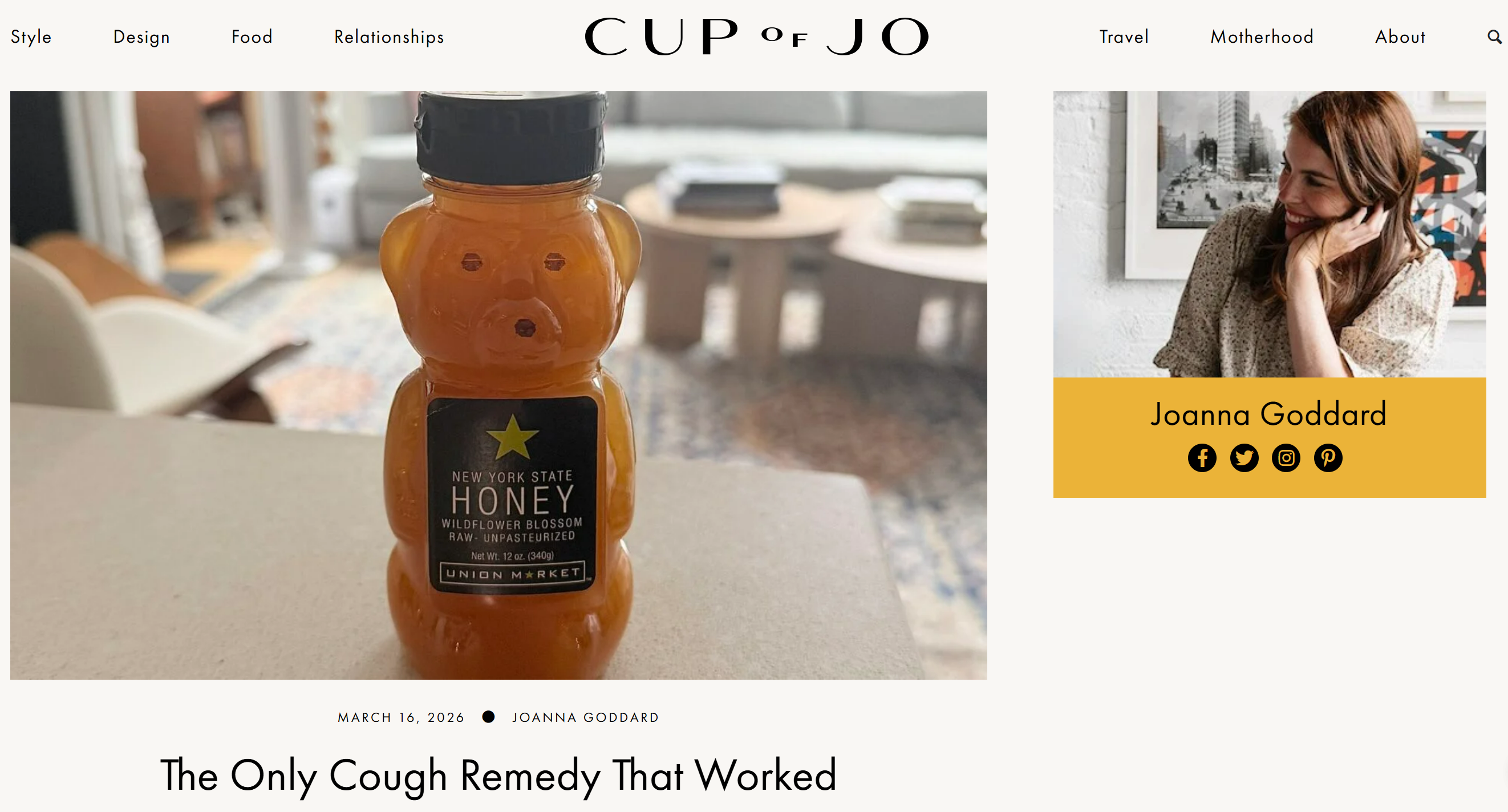Go to Cup of Jo logo home
Image resolution: width=1508 pixels, height=812 pixels.
tap(756, 36)
